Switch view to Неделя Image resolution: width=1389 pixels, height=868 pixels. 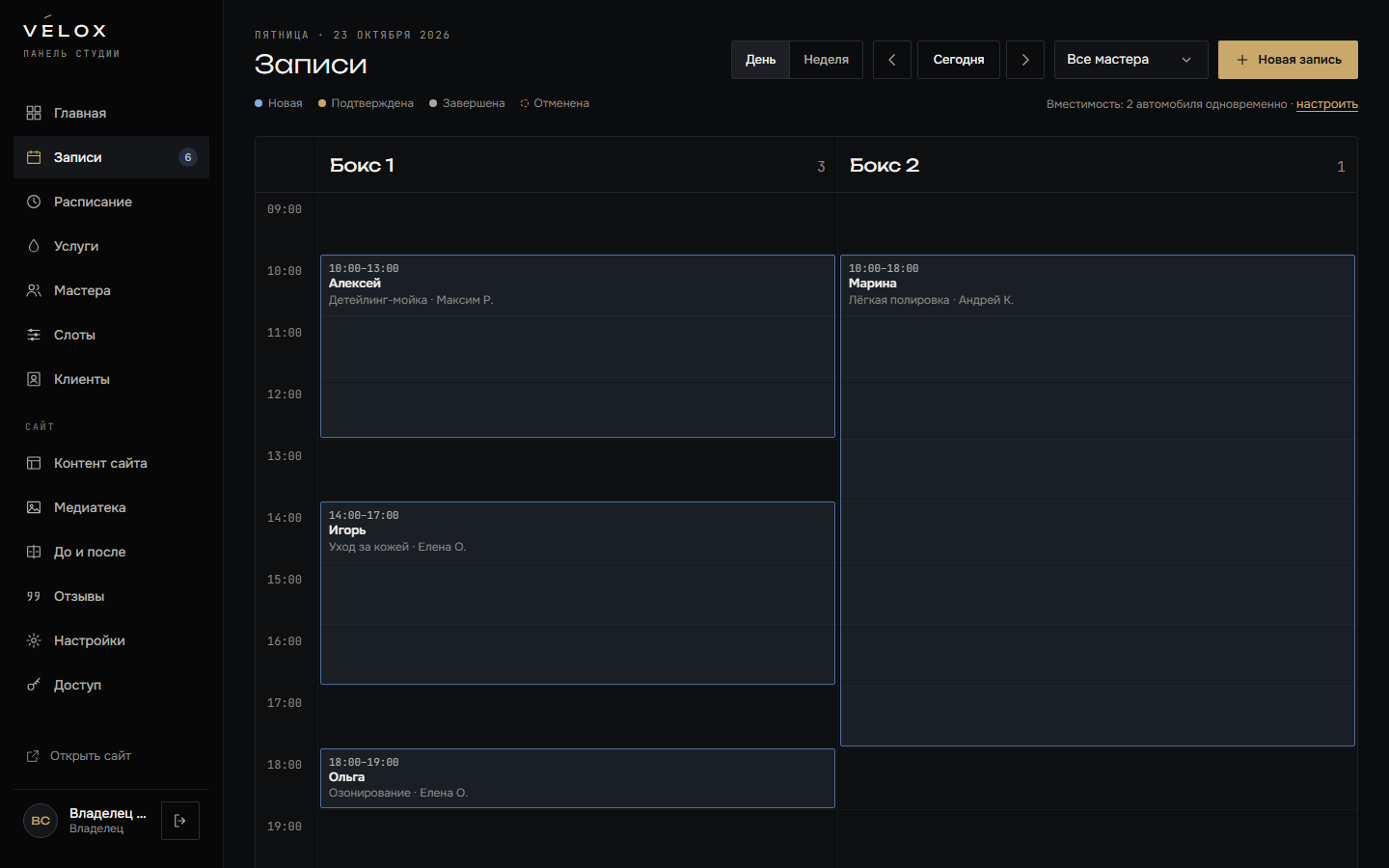tap(827, 60)
